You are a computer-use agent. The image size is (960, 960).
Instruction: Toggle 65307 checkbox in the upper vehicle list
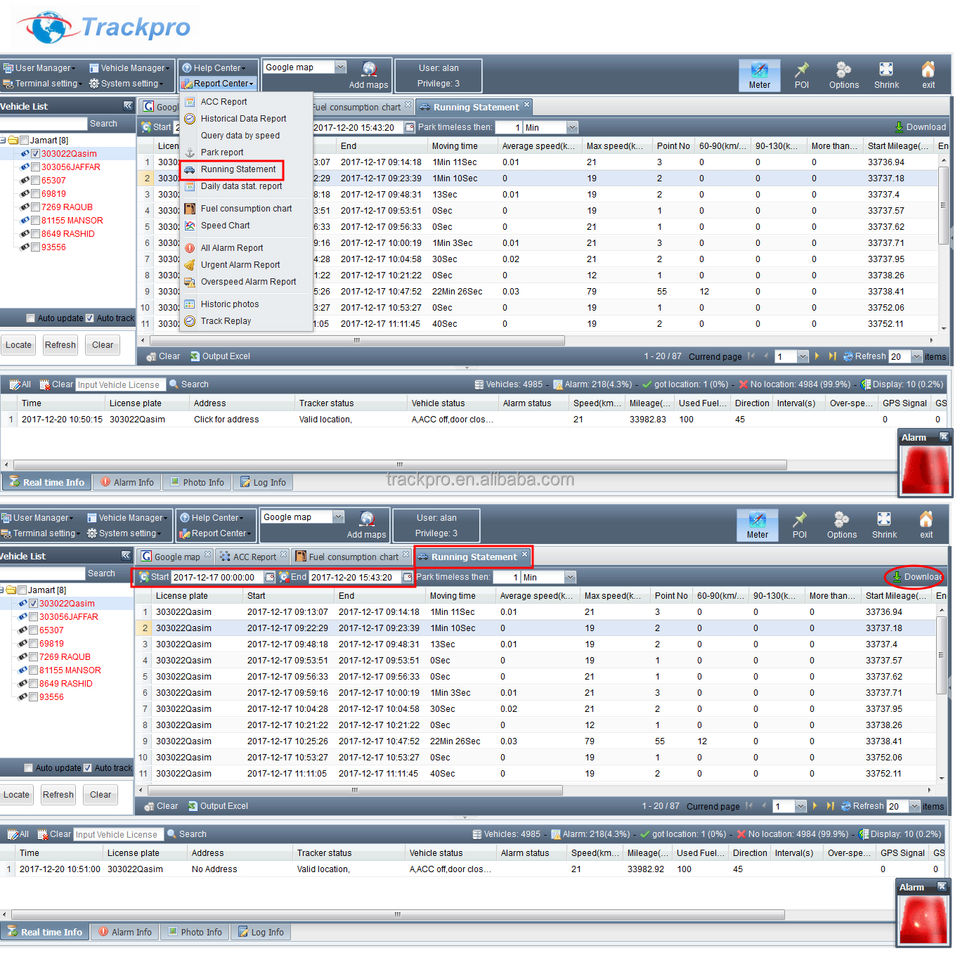coord(36,181)
